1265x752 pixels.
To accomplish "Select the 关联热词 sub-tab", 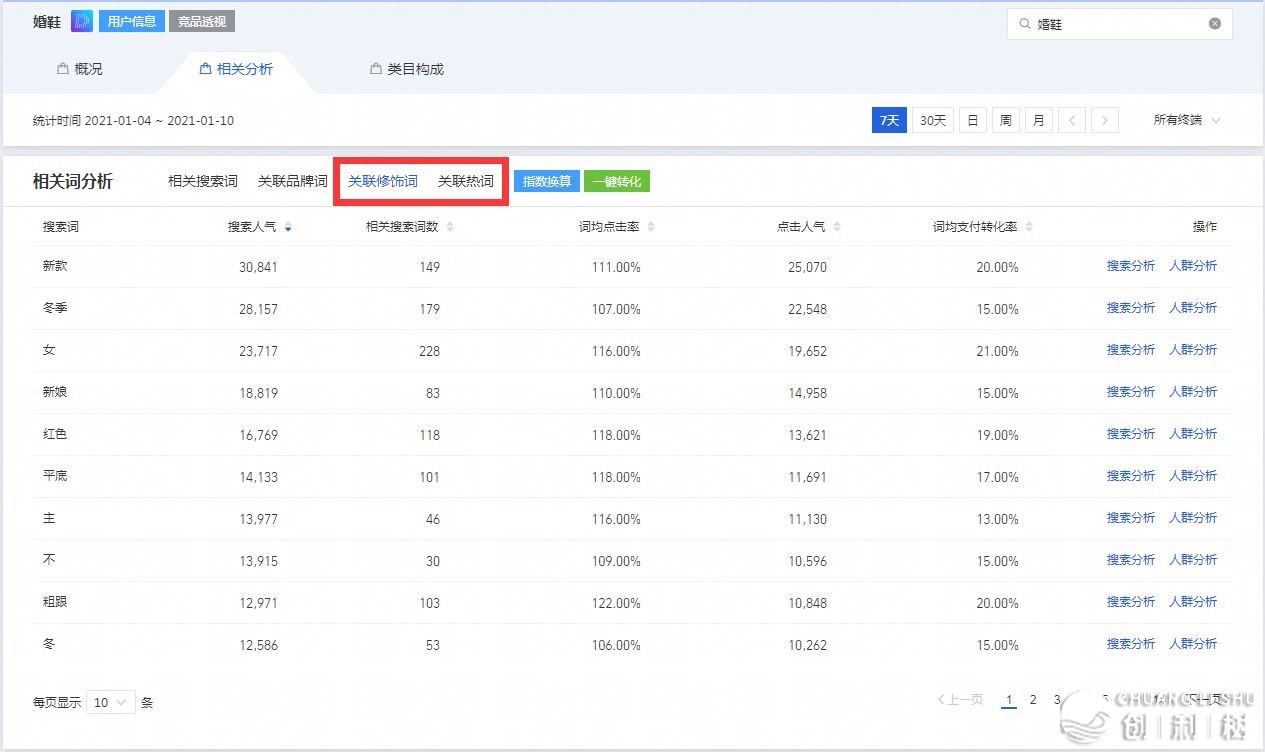I will (466, 181).
